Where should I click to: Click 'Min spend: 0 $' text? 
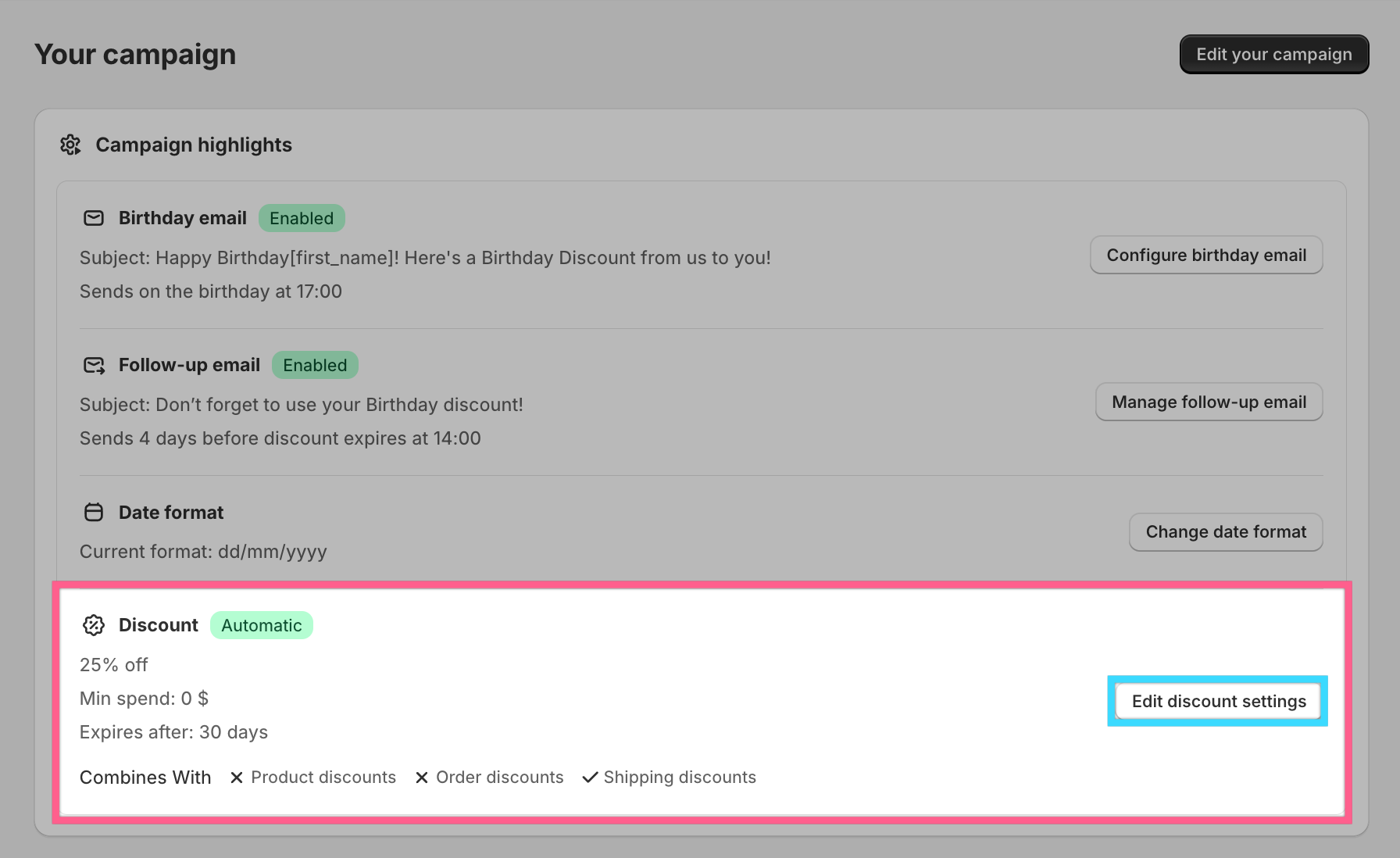[144, 699]
